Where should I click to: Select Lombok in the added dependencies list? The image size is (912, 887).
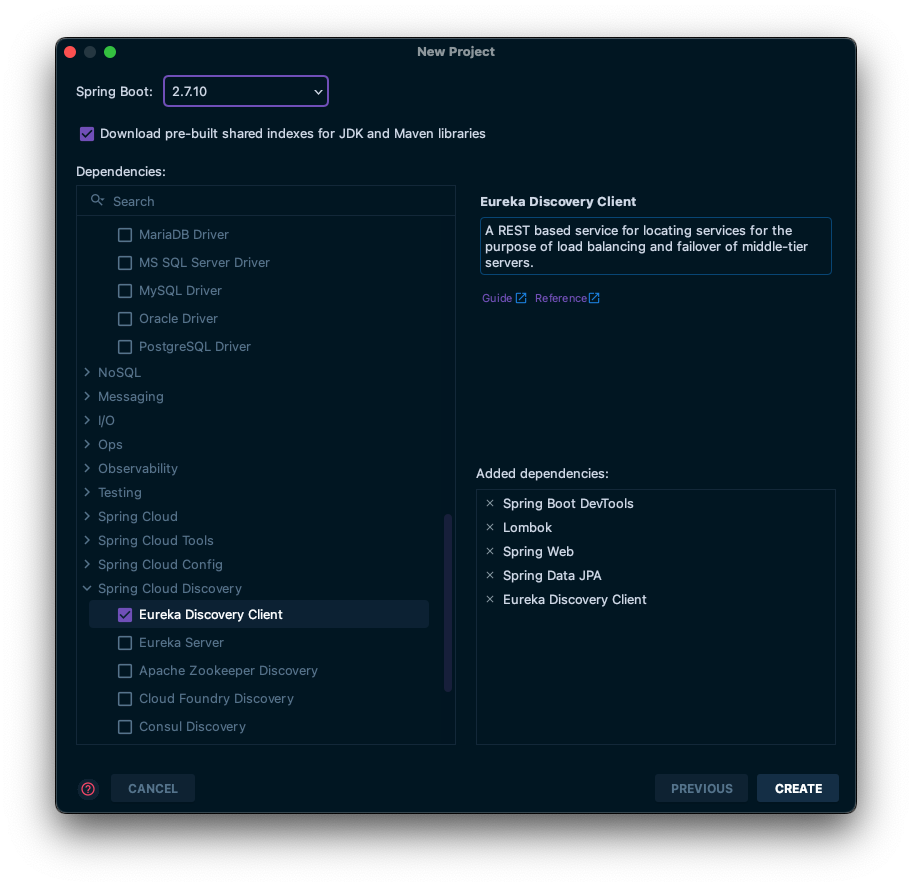pyautogui.click(x=527, y=527)
